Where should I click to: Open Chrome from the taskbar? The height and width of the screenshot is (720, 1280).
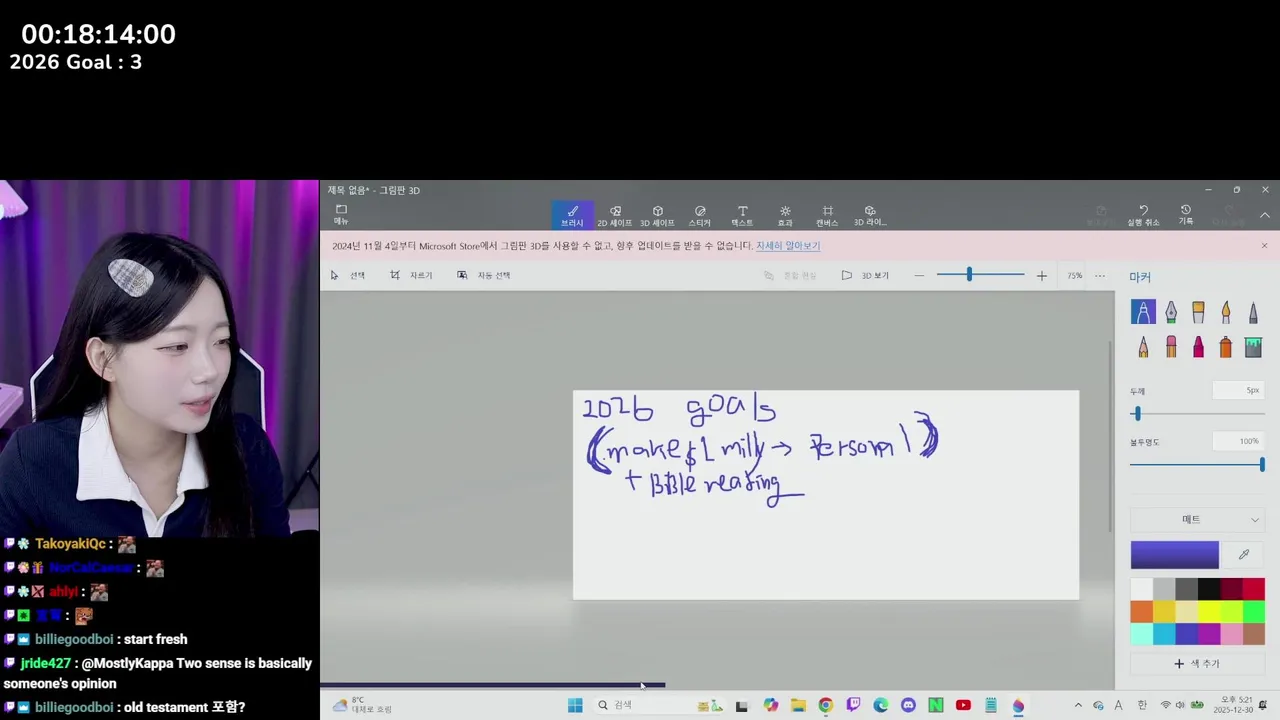pyautogui.click(x=825, y=705)
